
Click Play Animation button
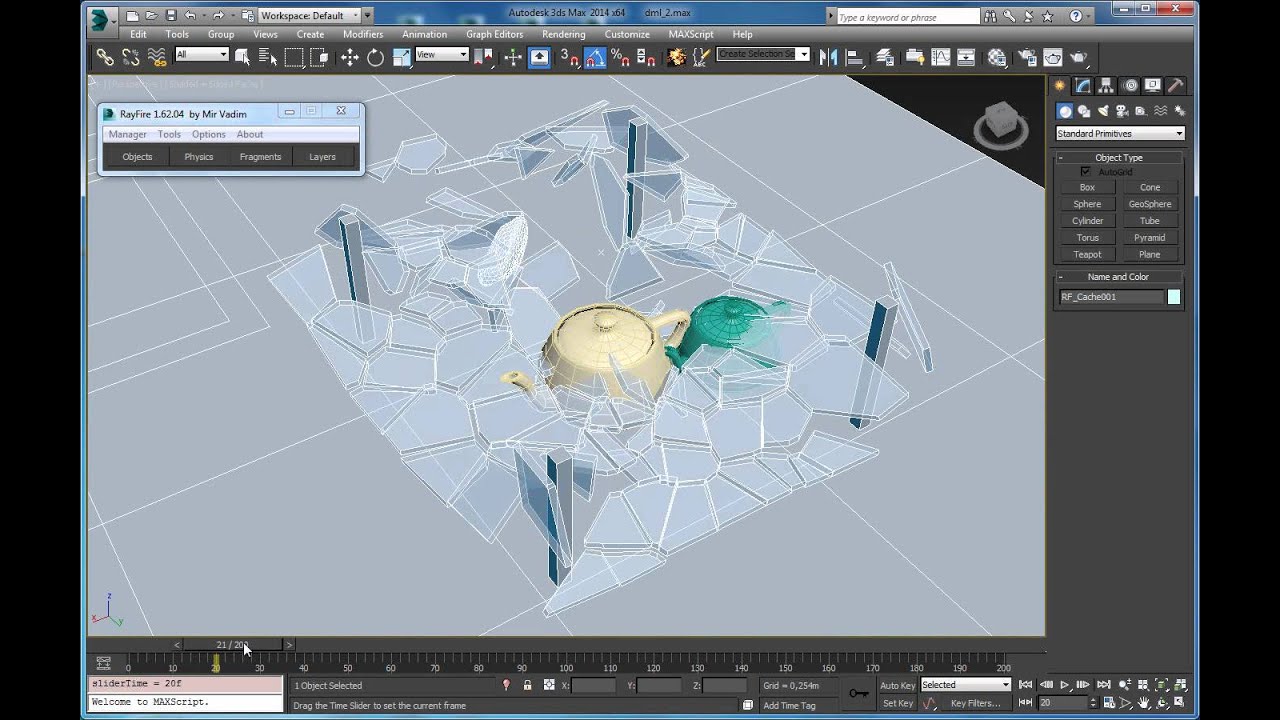point(1065,685)
